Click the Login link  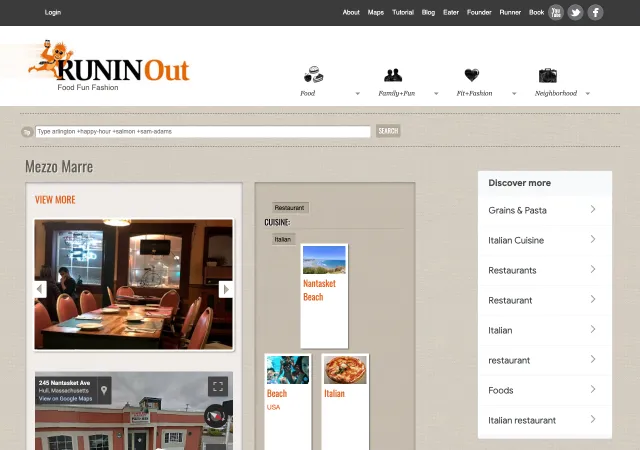53,13
